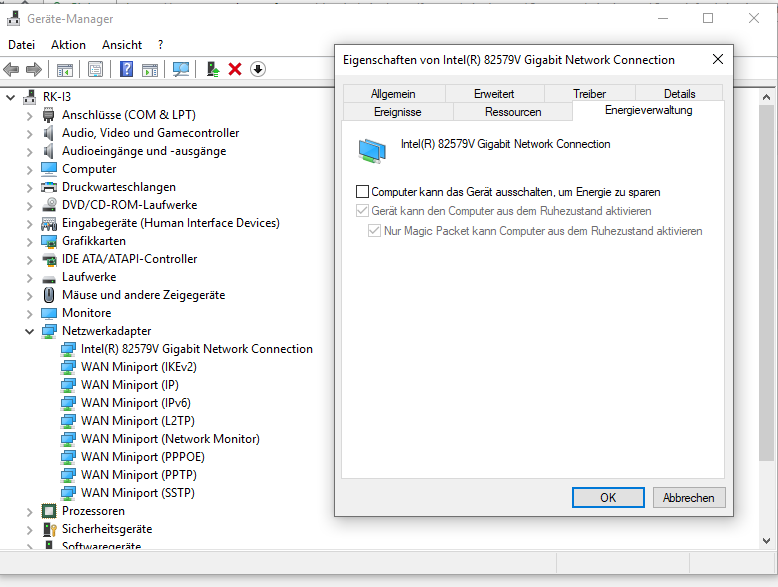
Task: Click the tree scrollbar up arrow
Action: (766, 97)
